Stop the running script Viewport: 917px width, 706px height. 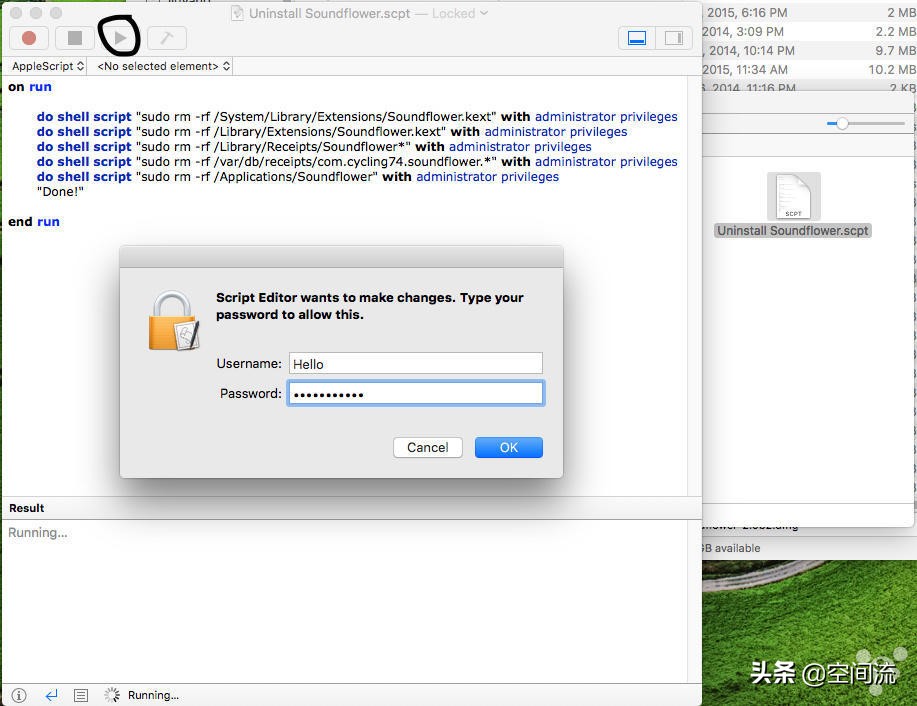(x=74, y=38)
